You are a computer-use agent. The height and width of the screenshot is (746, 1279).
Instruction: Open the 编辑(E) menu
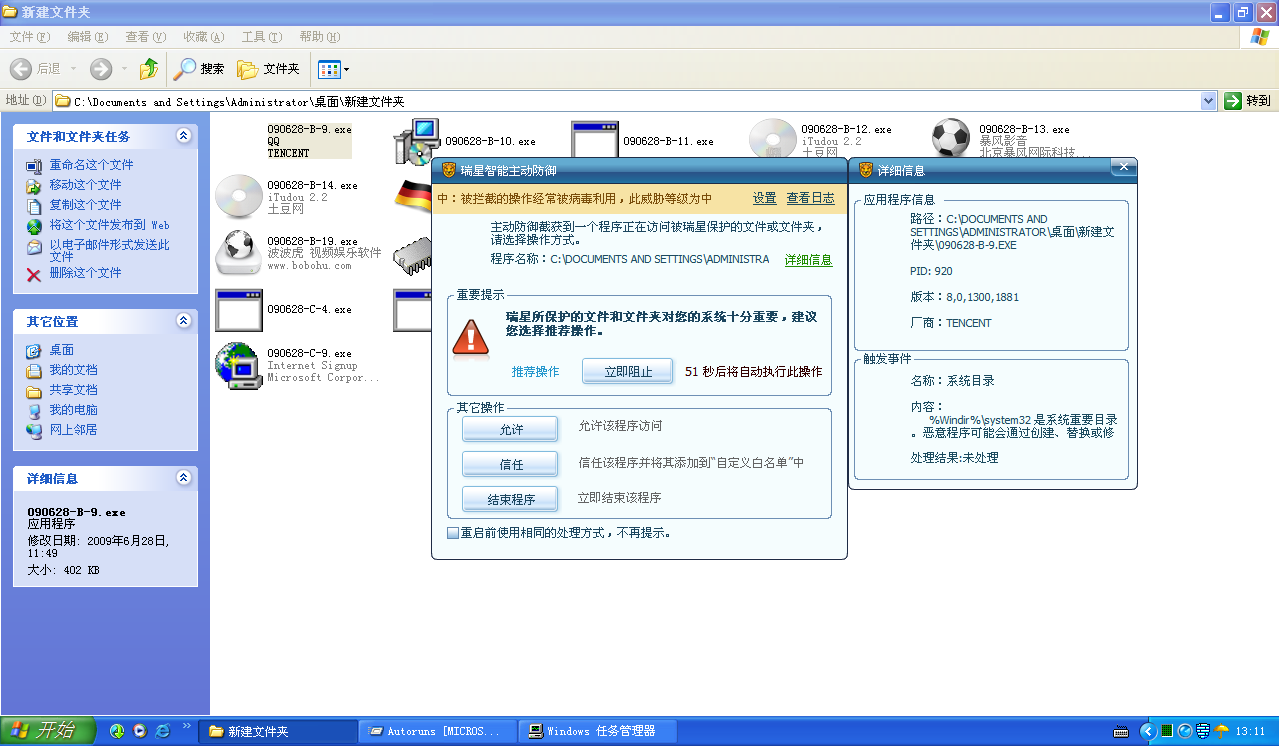coord(88,37)
